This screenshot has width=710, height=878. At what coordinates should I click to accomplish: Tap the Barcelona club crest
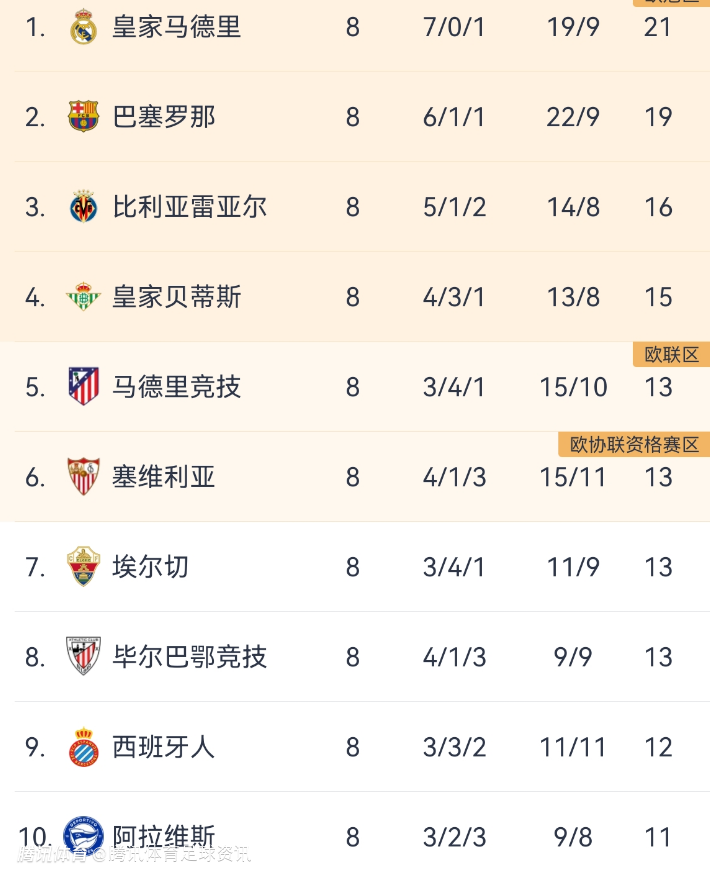(x=83, y=117)
